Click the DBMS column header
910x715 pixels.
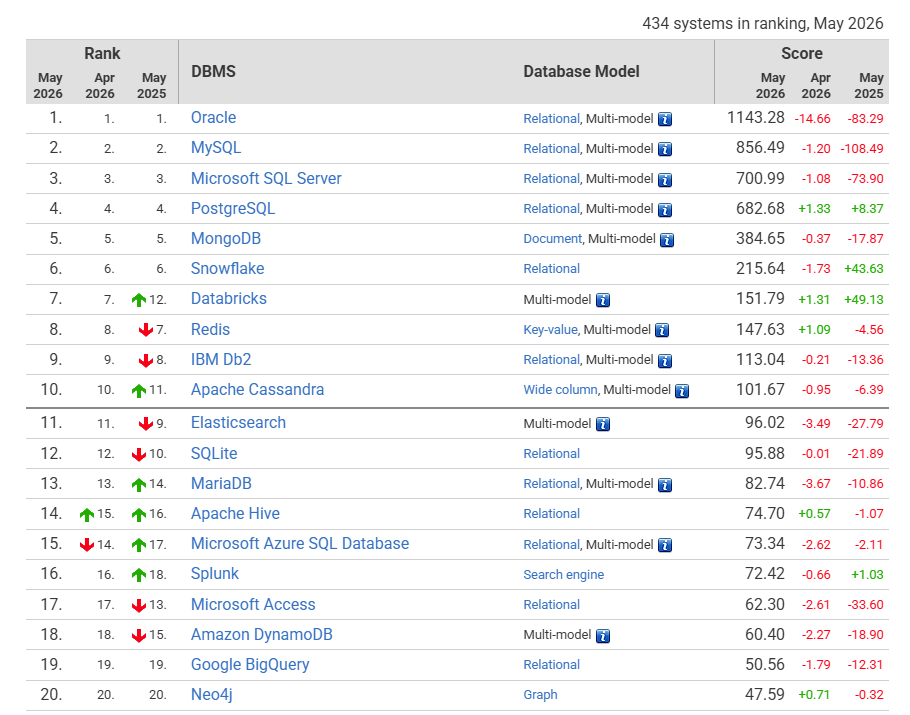[214, 71]
